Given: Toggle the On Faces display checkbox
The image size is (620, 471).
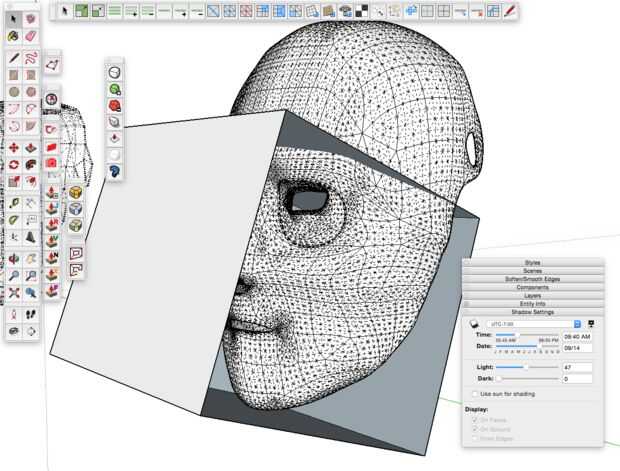Looking at the screenshot, I should click(x=475, y=420).
